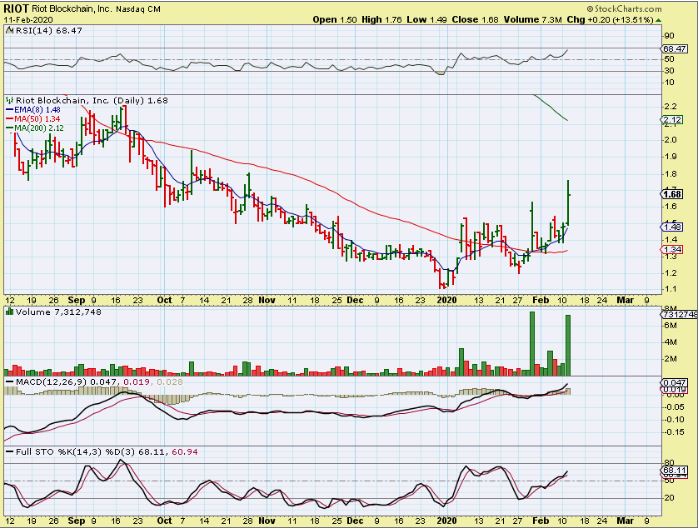Click the 'Mar' label on the bottom stochastic date axis

pos(625,520)
